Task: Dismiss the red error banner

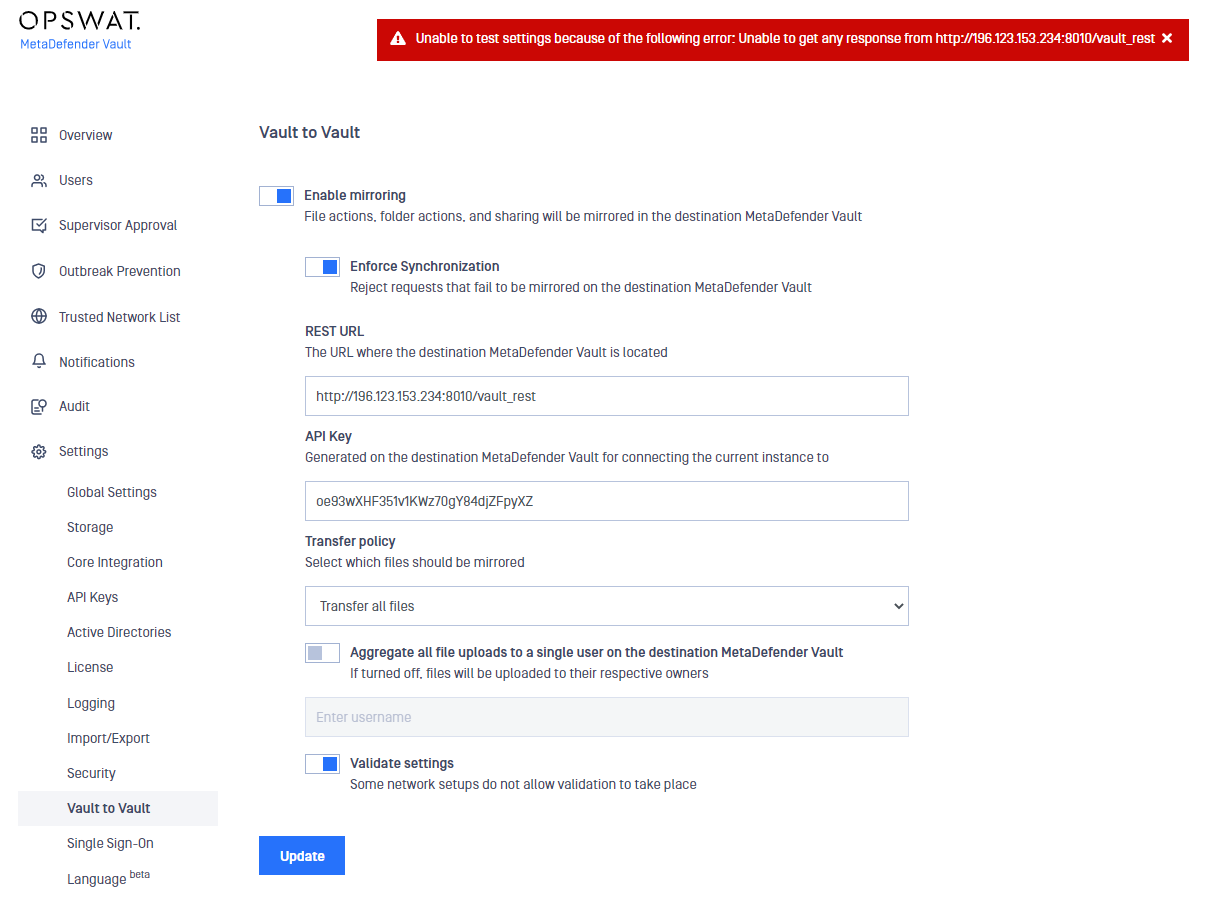Action: [x=1167, y=38]
